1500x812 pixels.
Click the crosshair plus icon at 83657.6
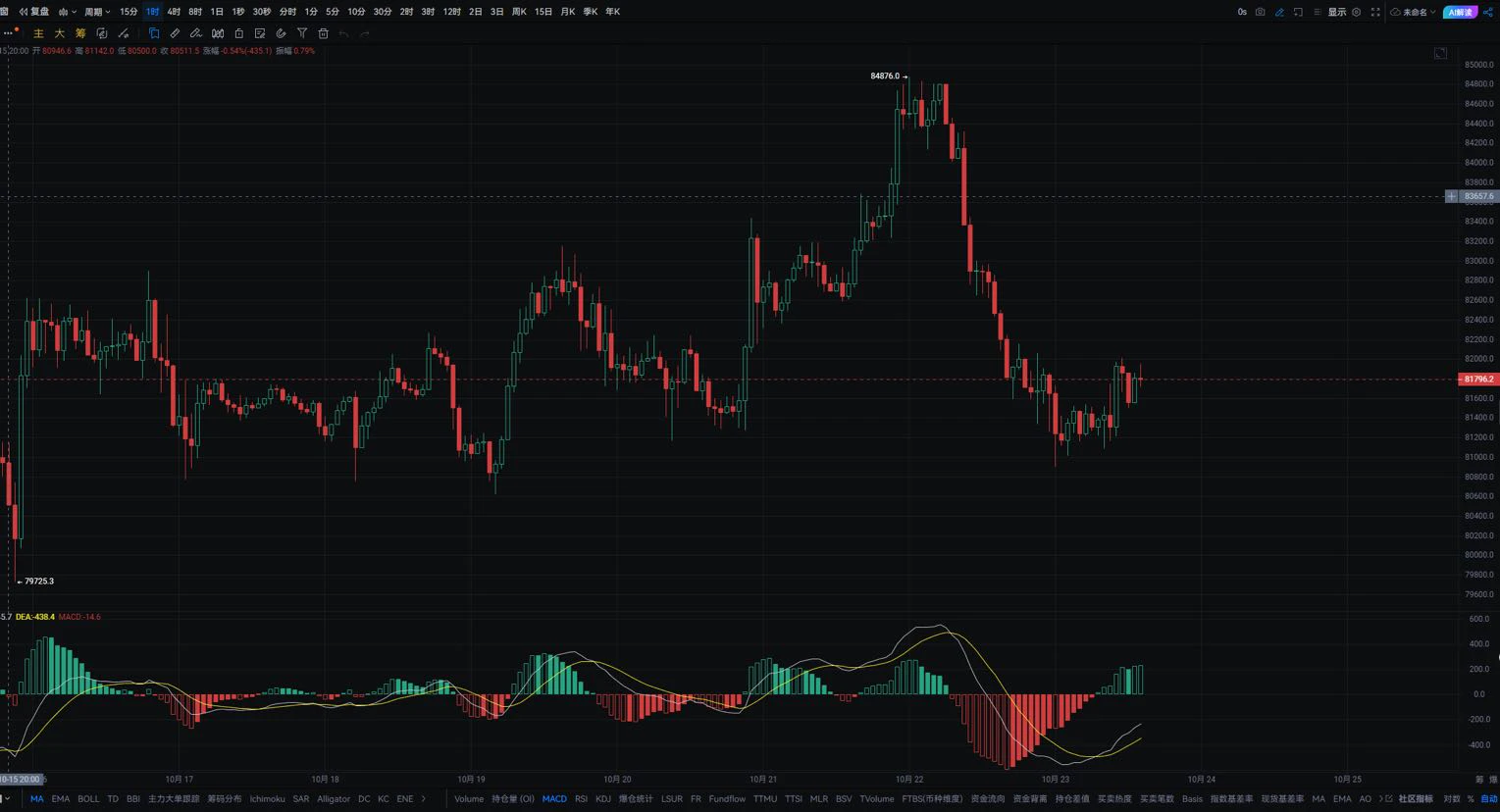point(1452,196)
